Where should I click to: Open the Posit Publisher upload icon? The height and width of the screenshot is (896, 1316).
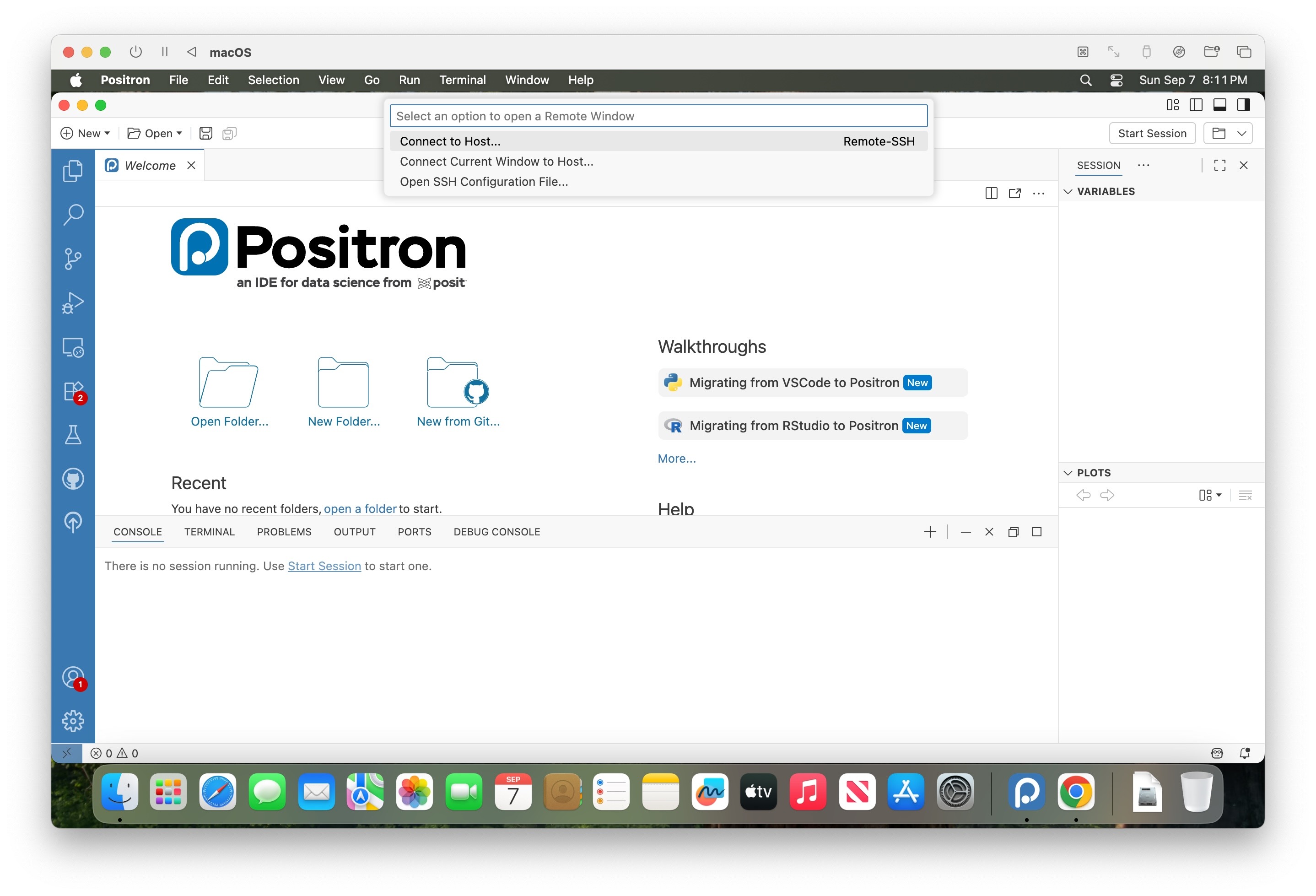72,522
